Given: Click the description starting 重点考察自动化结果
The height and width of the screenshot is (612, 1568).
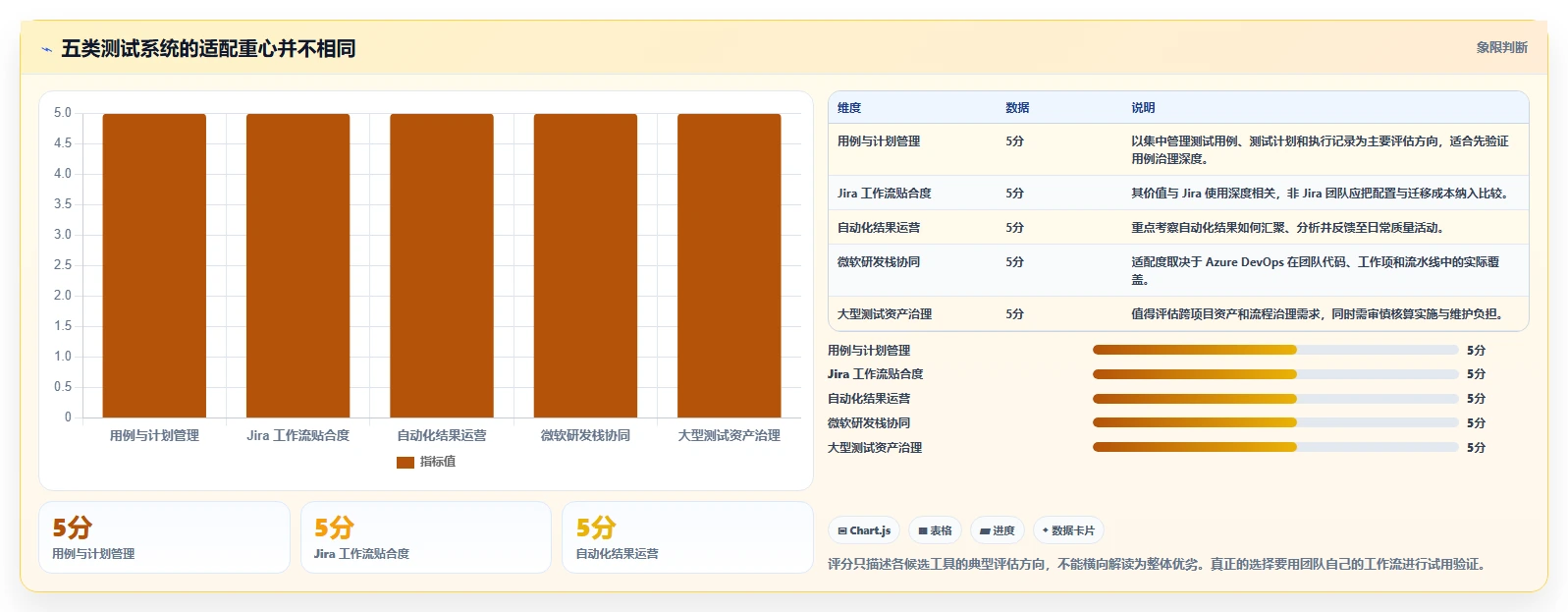Looking at the screenshot, I should pyautogui.click(x=1287, y=228).
